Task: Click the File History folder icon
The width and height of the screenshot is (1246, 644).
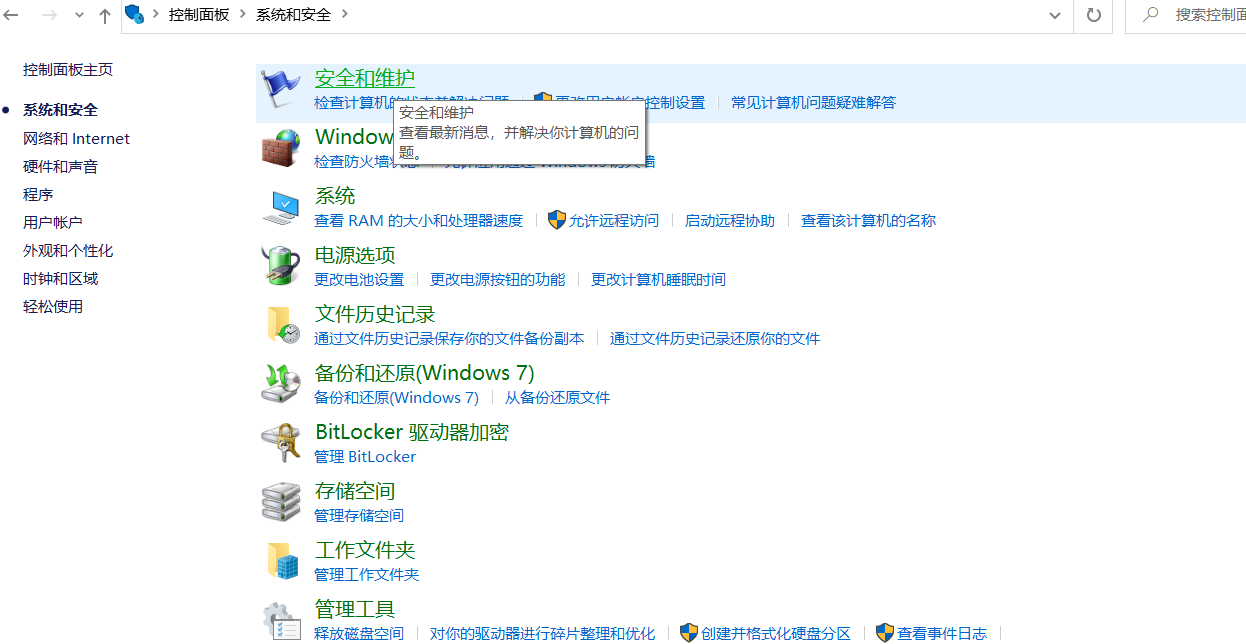Action: coord(281,325)
